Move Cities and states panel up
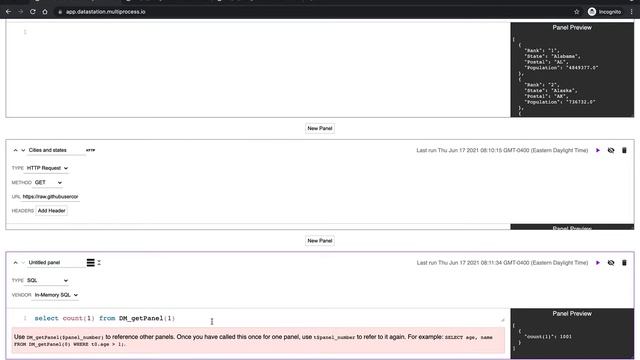Viewport: 640px width, 360px height. (16, 150)
